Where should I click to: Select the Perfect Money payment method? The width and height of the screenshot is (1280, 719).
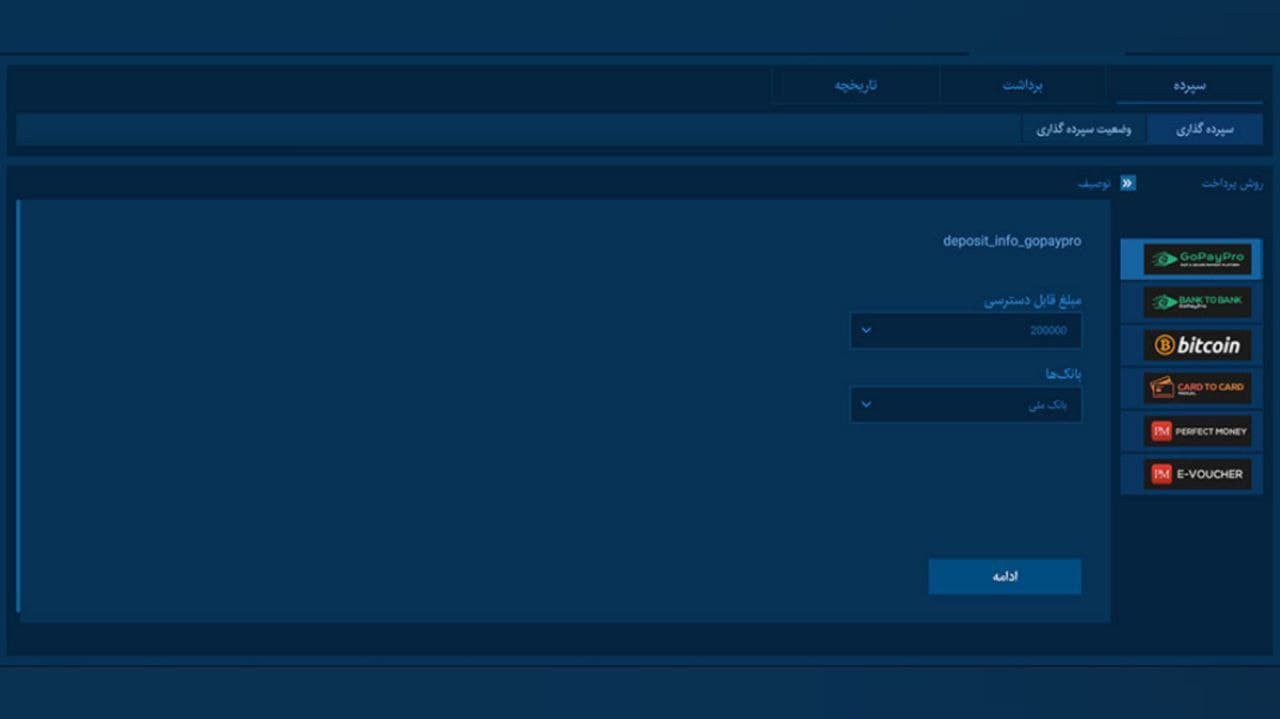[x=1196, y=431]
